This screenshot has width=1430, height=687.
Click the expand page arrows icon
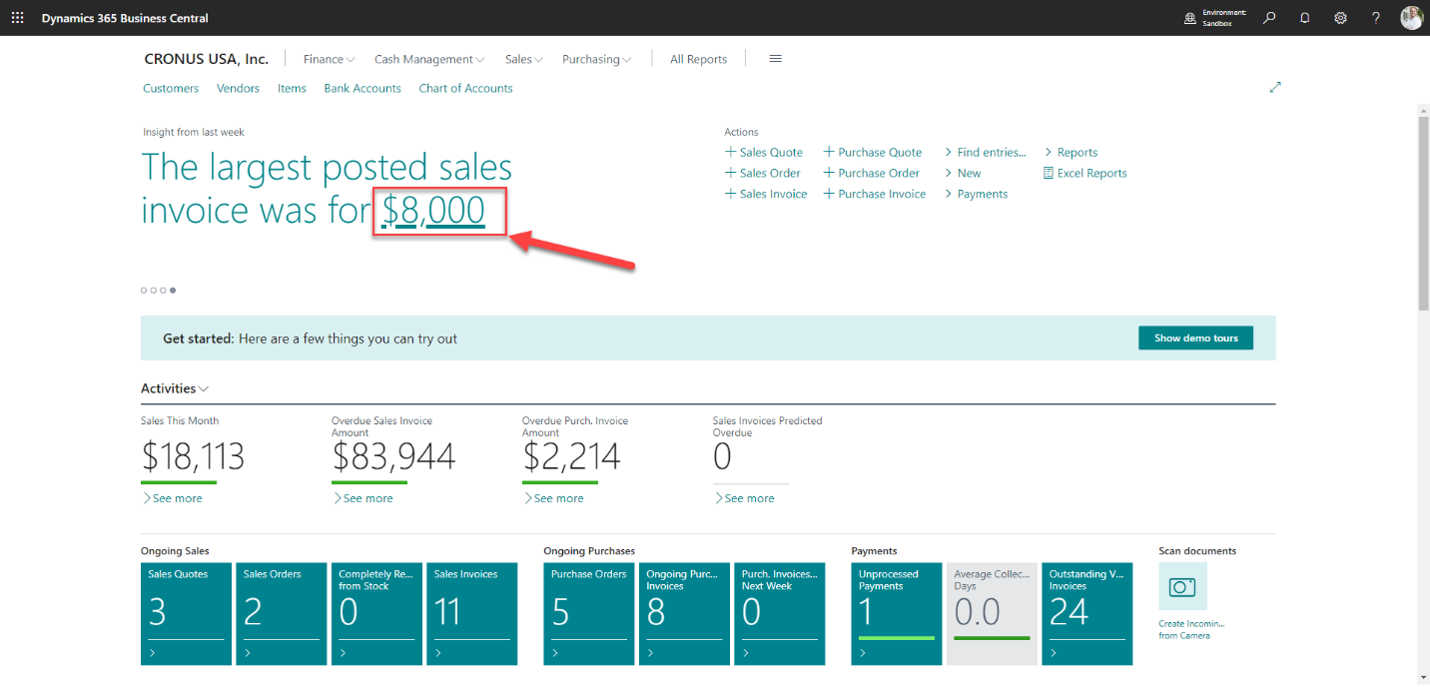click(1275, 88)
